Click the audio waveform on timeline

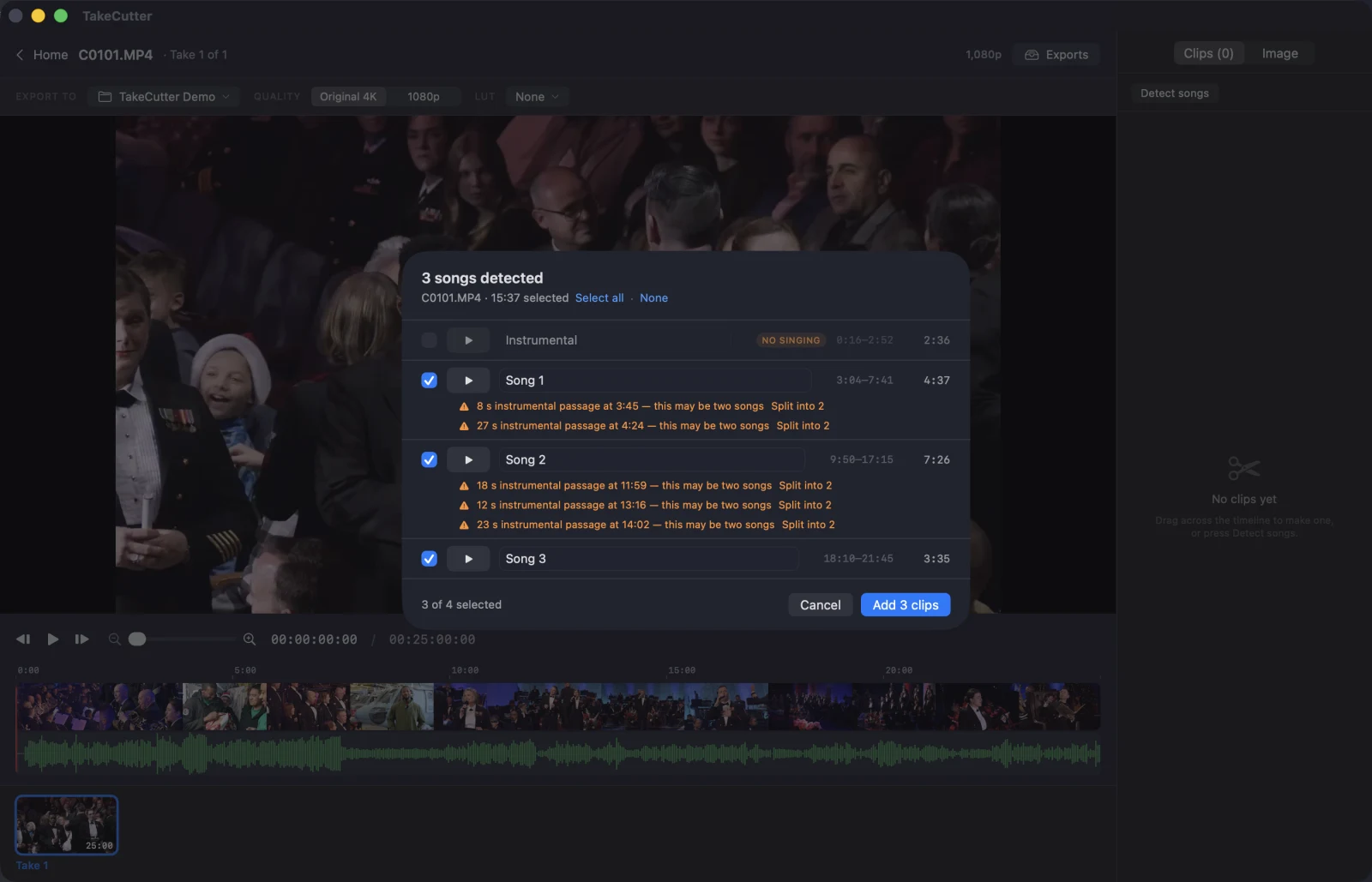558,753
